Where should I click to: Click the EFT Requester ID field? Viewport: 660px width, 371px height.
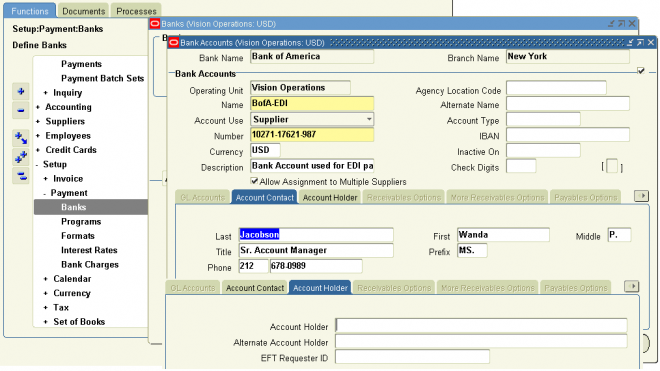click(x=412, y=357)
